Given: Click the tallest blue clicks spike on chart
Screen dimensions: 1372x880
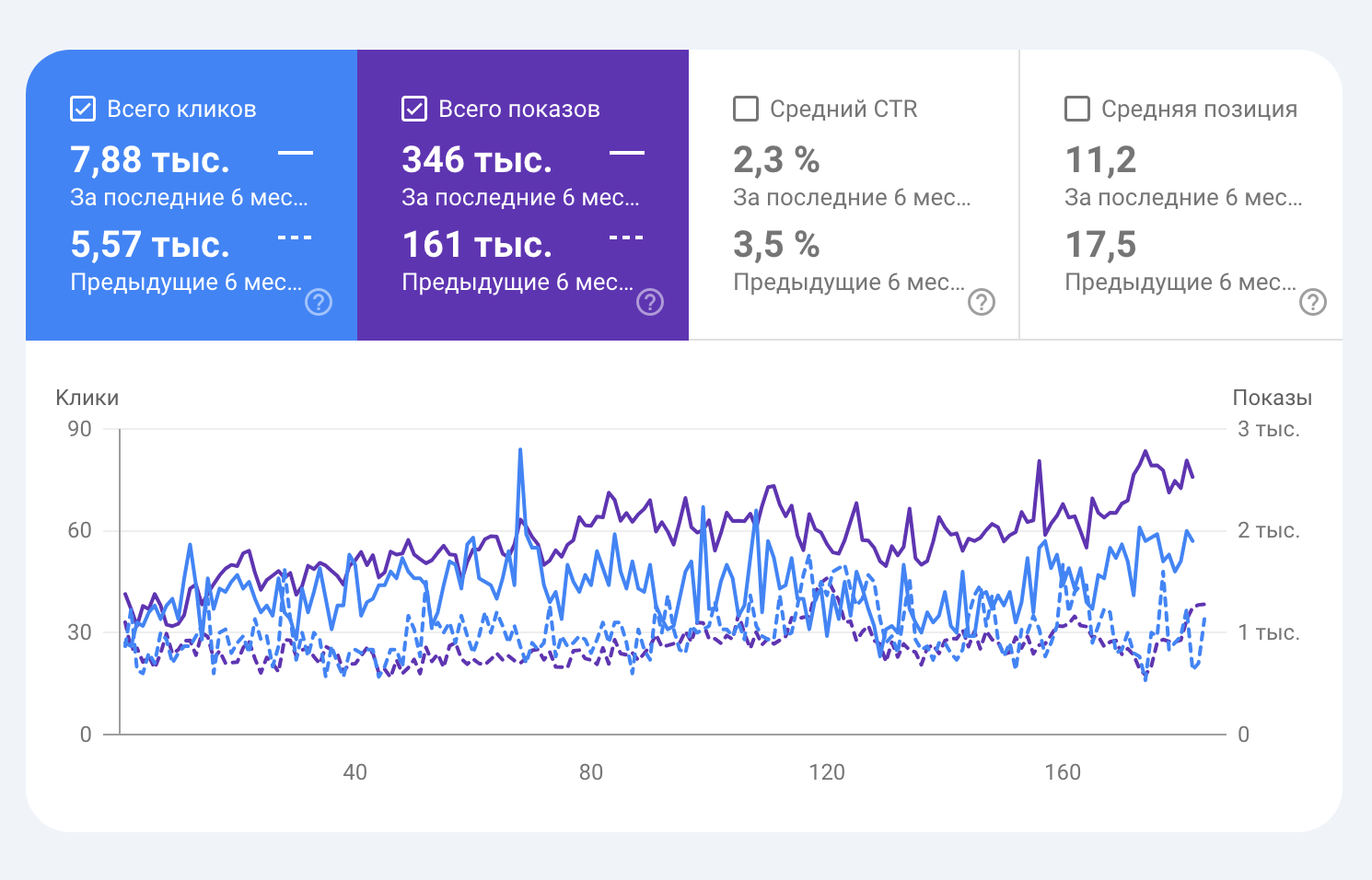Looking at the screenshot, I should pos(520,451).
